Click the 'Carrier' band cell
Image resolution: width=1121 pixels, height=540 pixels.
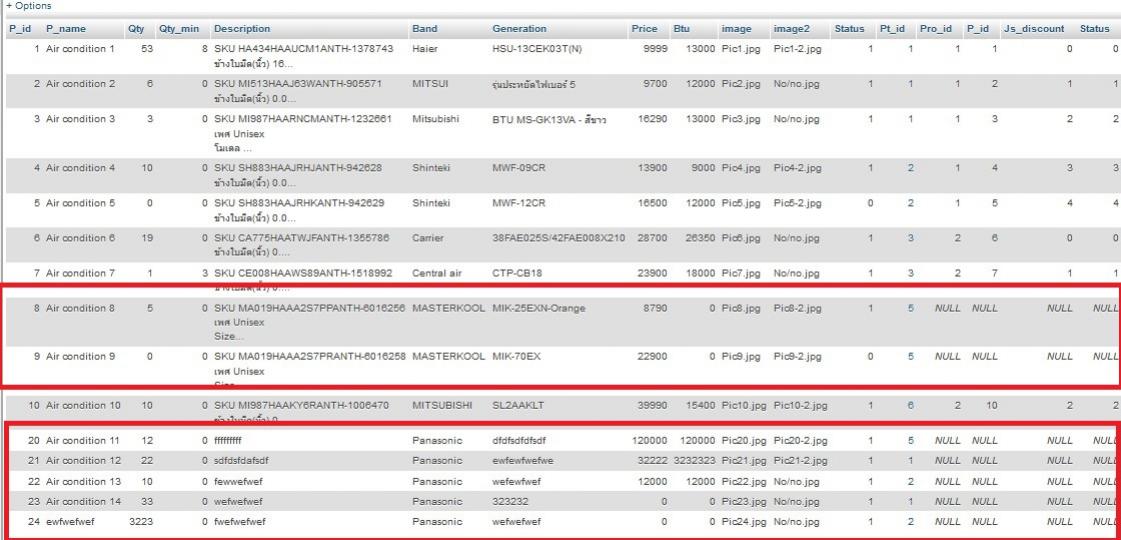pos(428,238)
